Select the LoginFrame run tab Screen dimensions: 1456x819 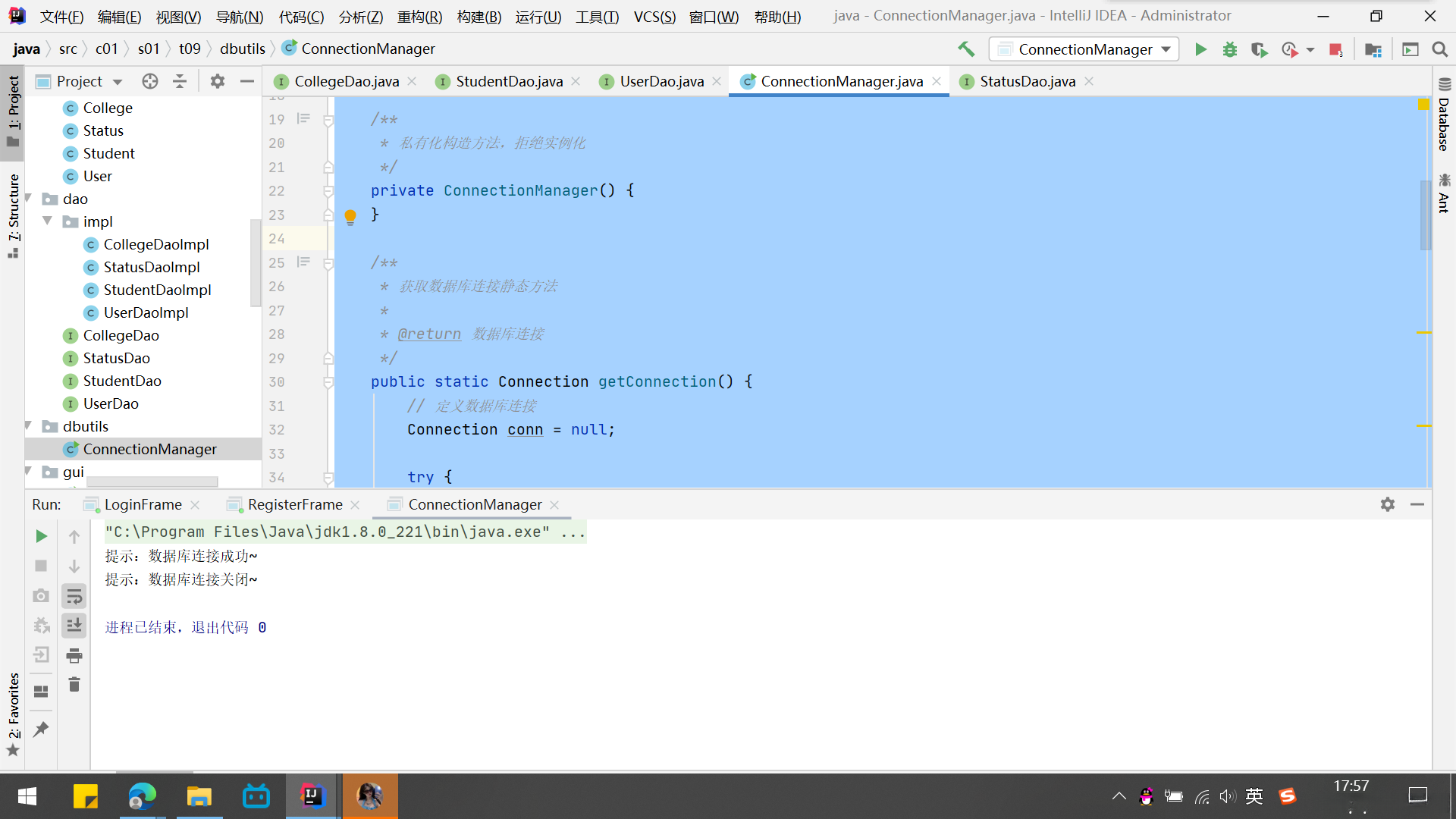pyautogui.click(x=143, y=504)
